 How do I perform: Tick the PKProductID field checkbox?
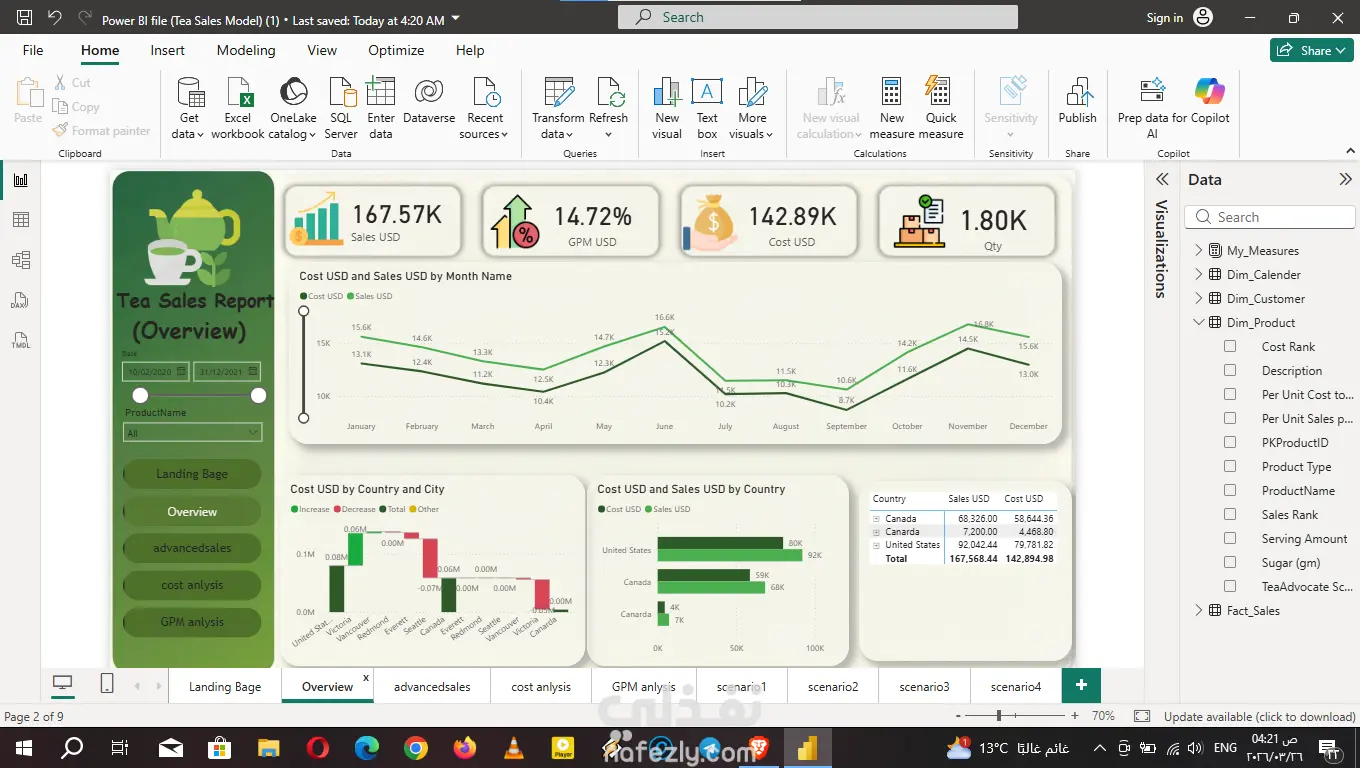coord(1230,442)
